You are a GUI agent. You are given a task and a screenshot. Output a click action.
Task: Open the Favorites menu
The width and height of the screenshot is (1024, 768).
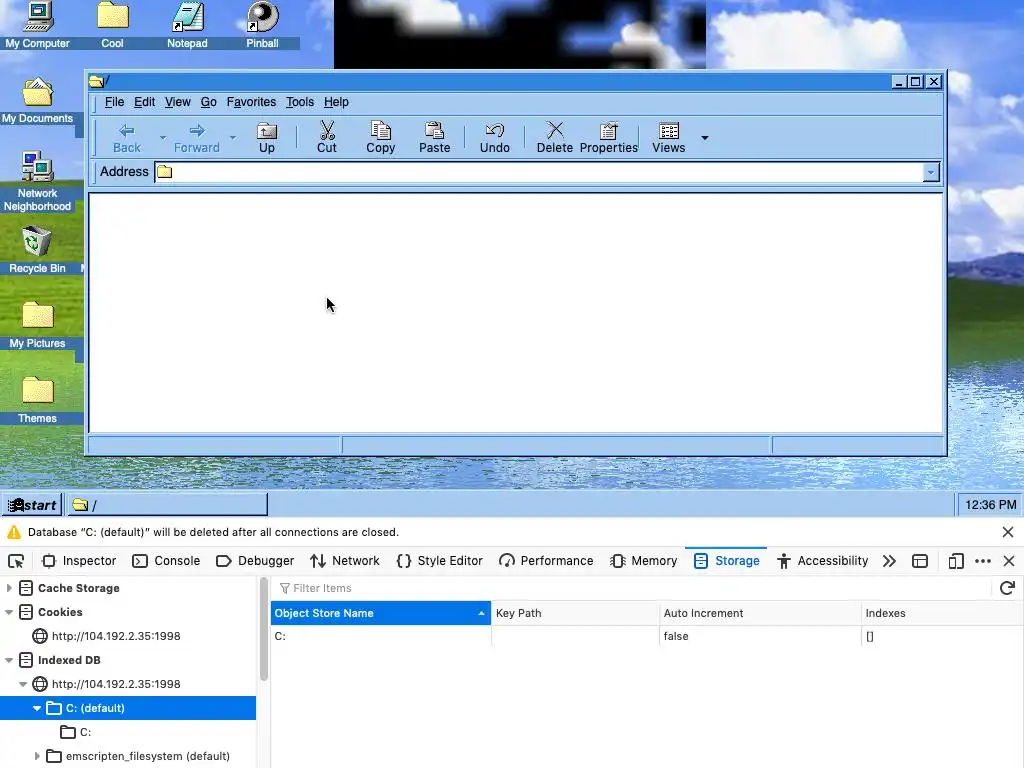point(251,102)
